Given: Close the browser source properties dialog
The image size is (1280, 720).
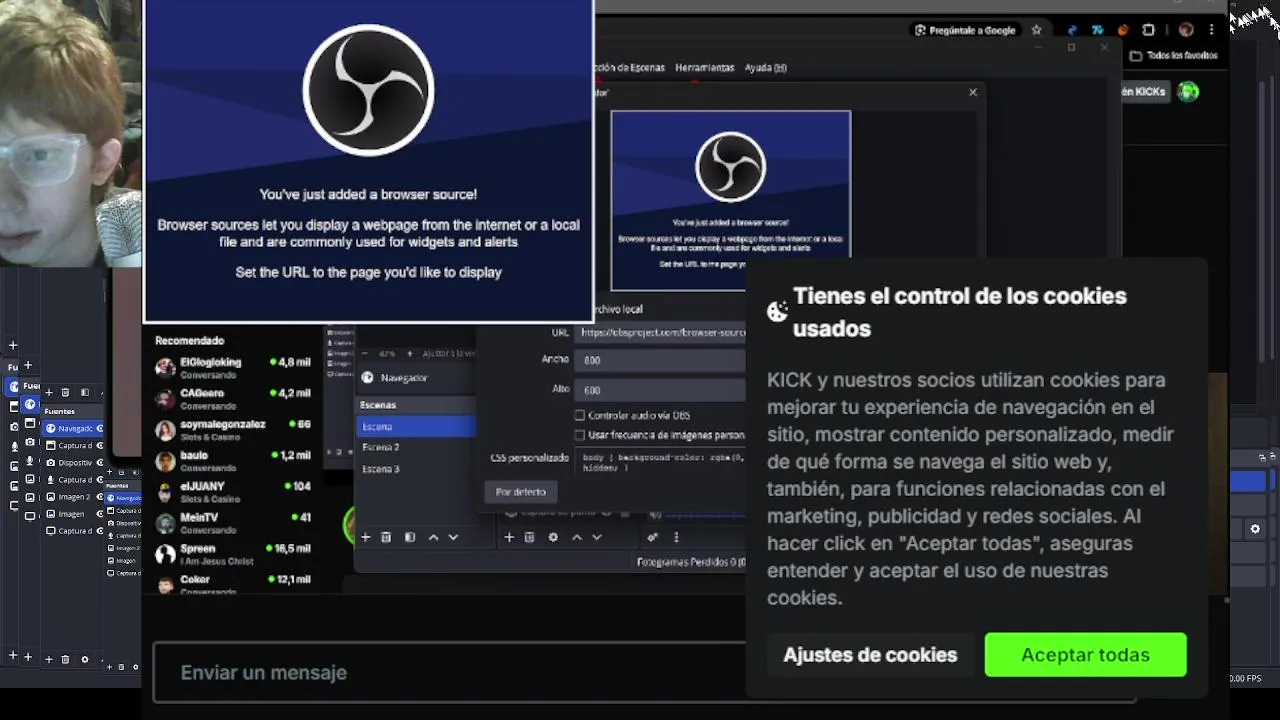Looking at the screenshot, I should tap(973, 92).
